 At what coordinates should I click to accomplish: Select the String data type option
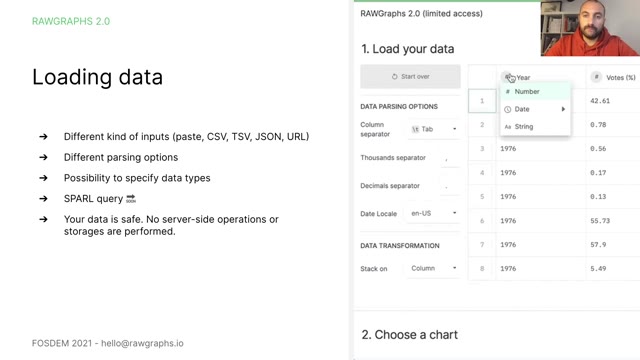535,127
